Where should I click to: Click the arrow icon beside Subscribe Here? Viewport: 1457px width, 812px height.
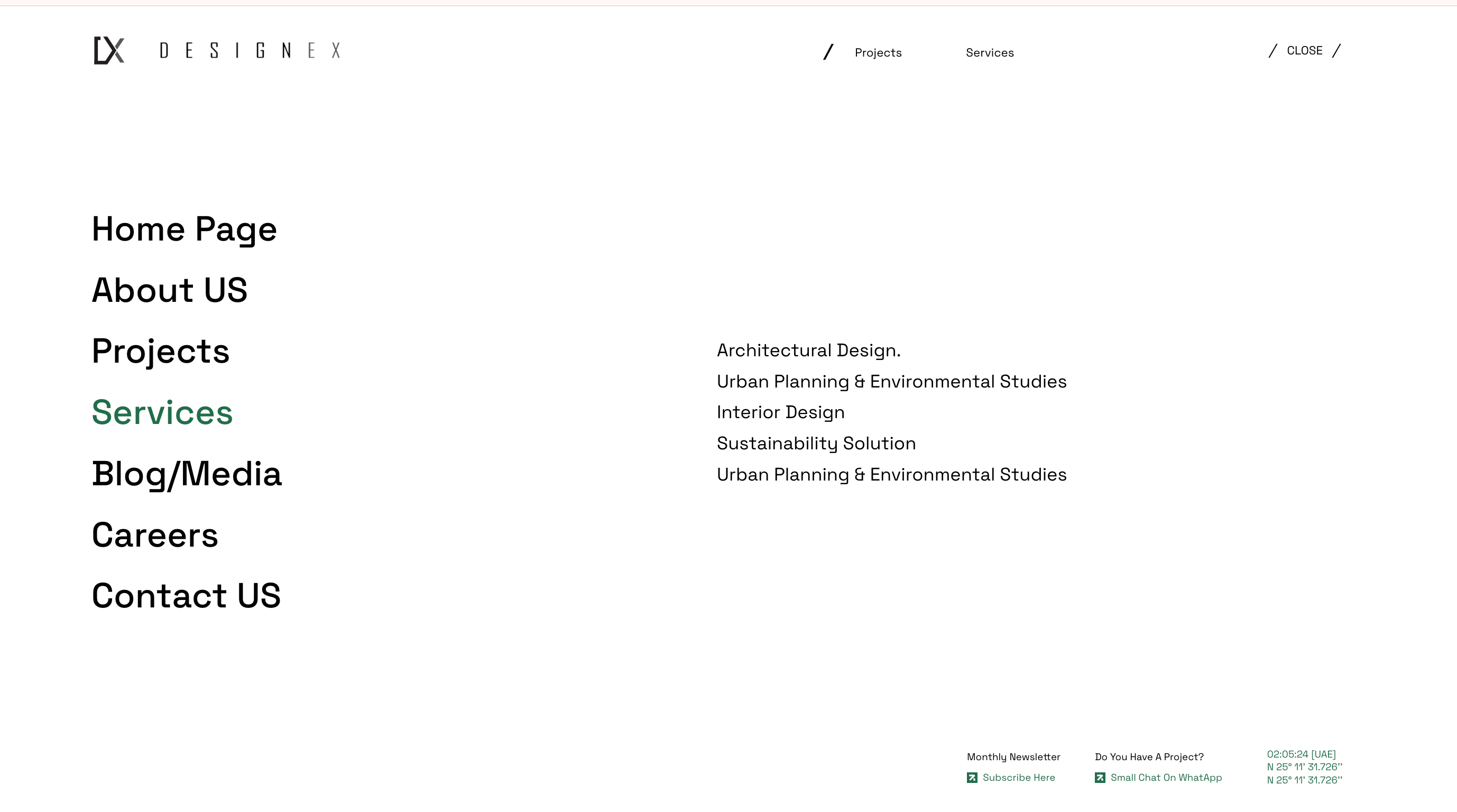[x=972, y=778]
